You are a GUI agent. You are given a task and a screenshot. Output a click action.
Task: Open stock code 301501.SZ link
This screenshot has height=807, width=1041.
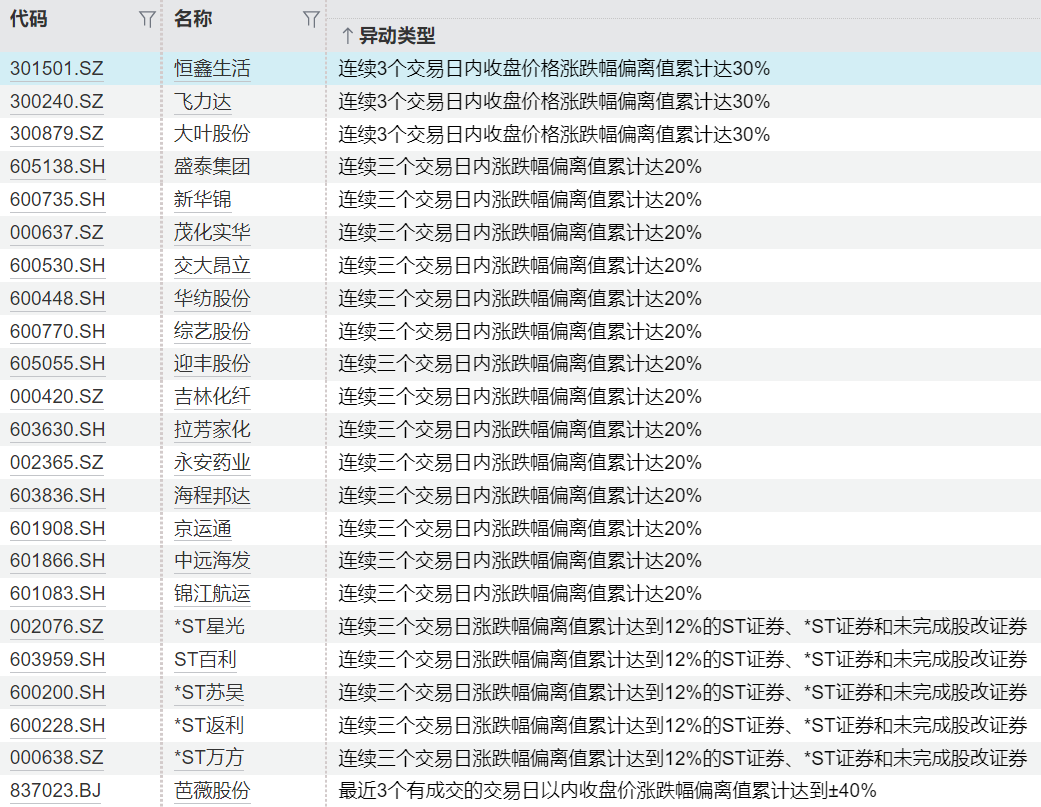(57, 68)
